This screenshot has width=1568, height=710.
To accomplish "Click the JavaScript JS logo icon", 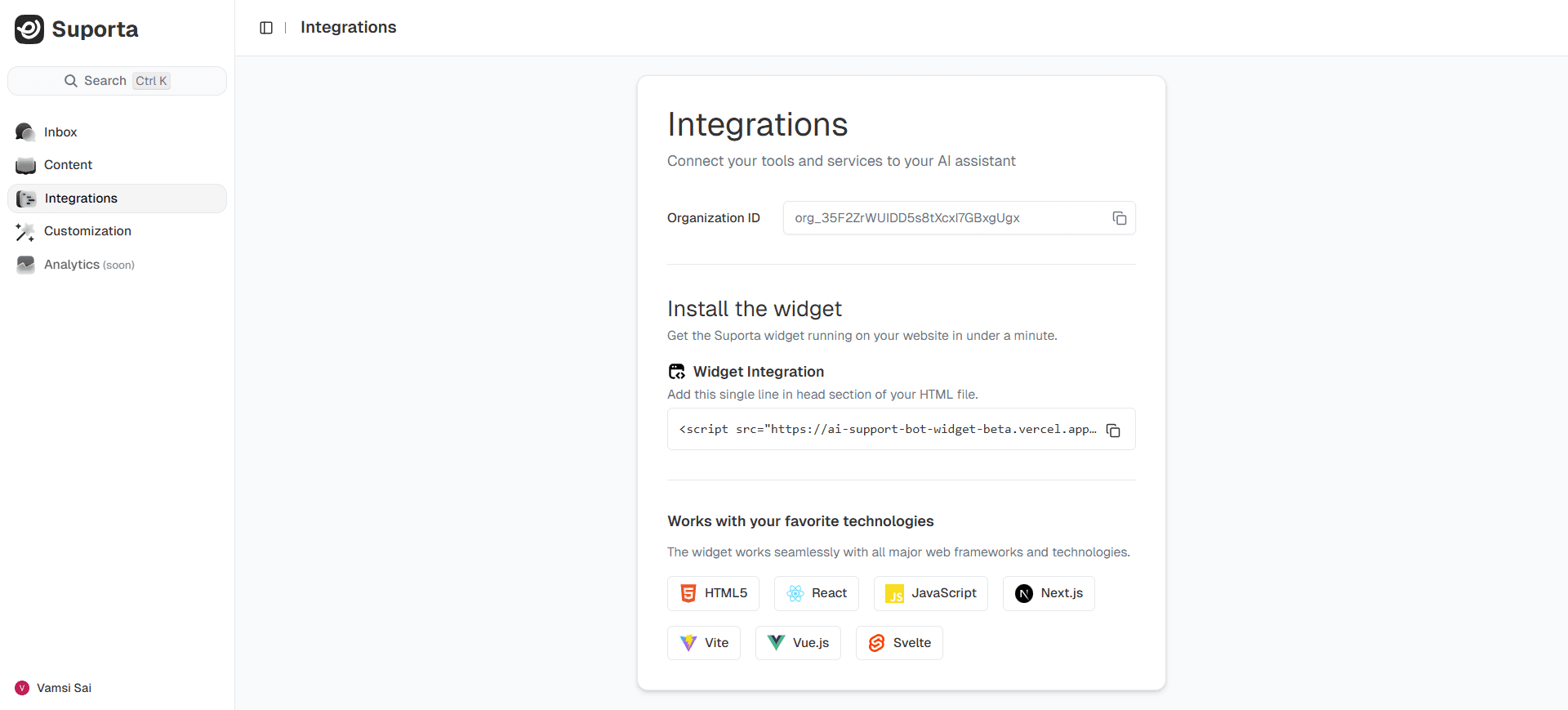I will [x=895, y=594].
